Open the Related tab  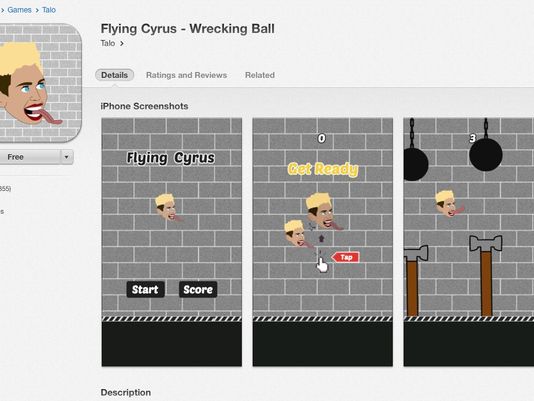click(x=260, y=75)
